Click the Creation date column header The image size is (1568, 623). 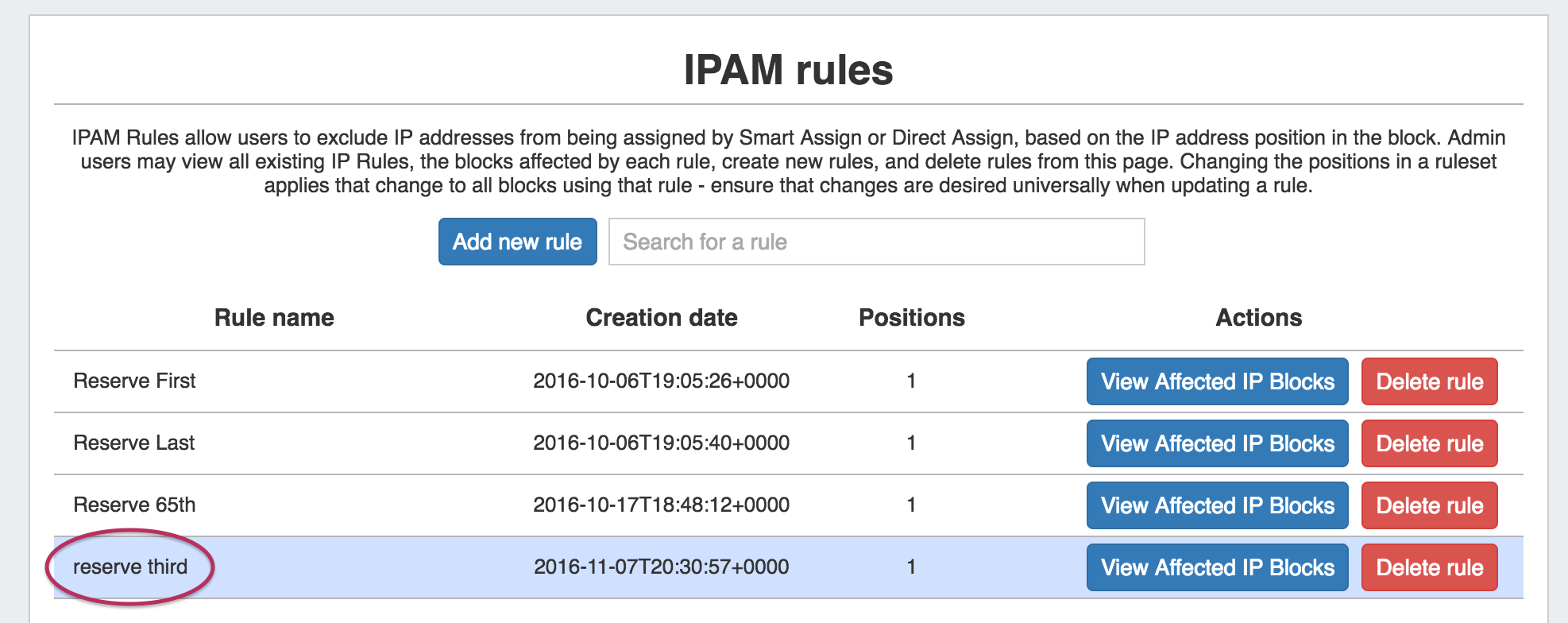(x=661, y=318)
